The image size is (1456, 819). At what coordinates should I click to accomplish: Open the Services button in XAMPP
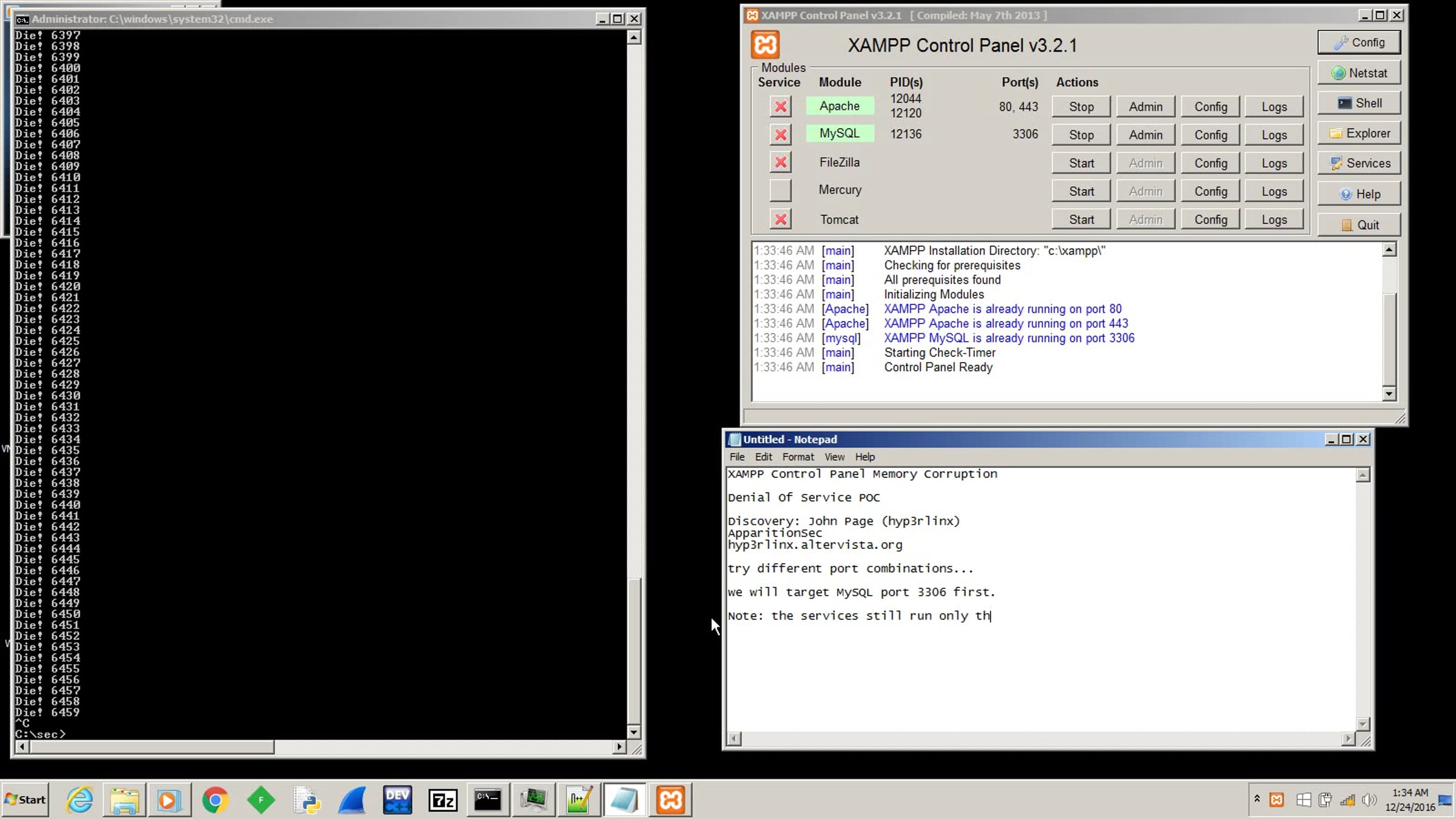(x=1359, y=163)
